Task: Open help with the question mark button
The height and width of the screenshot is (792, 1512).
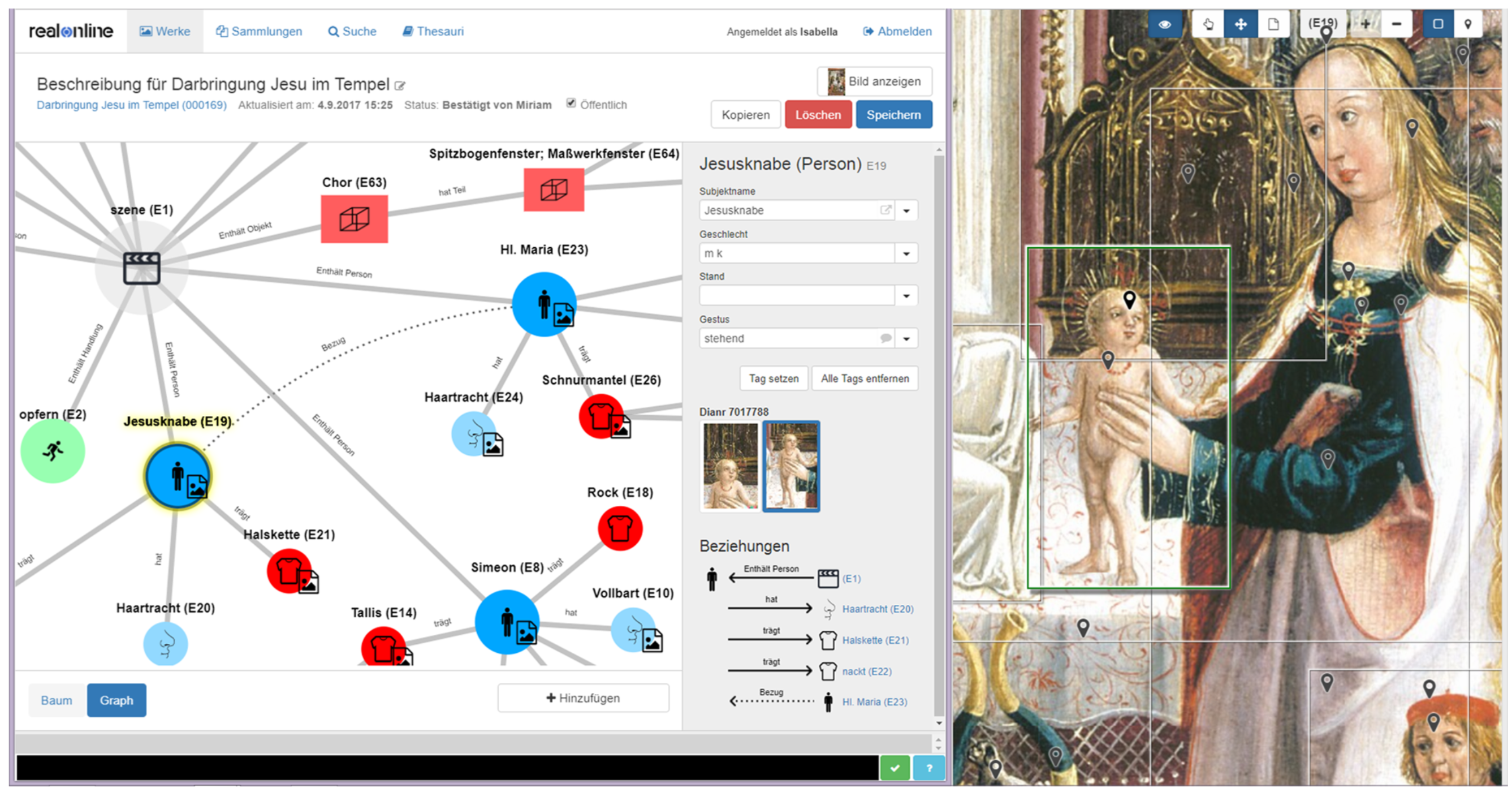Action: (928, 767)
